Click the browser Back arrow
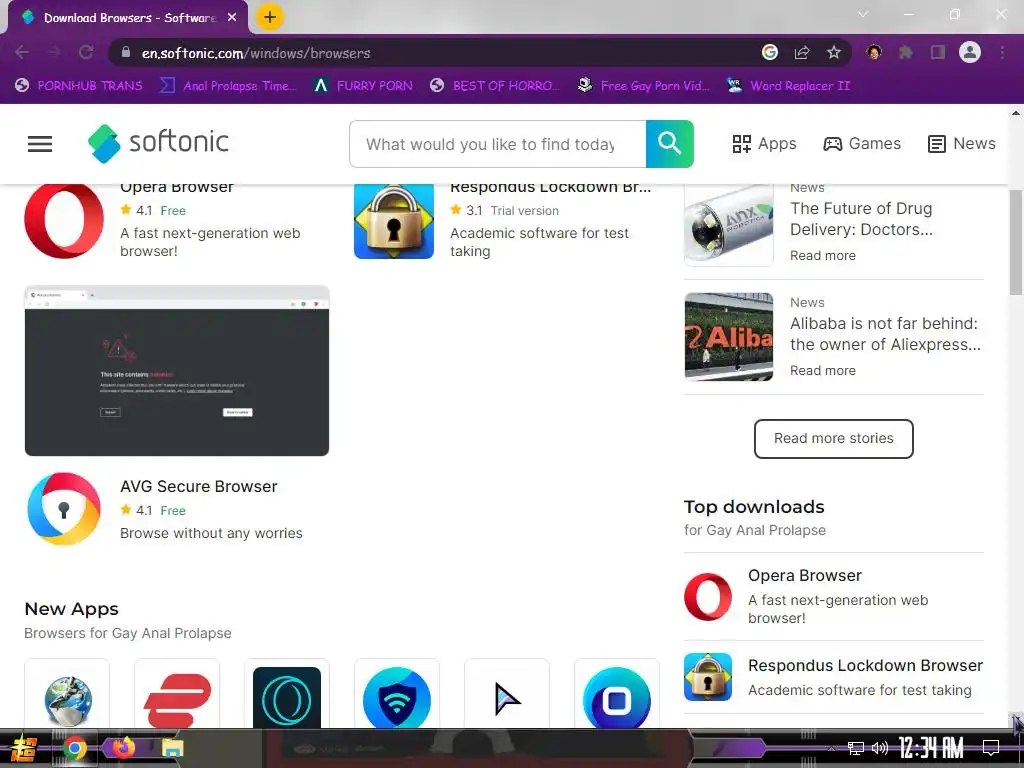The image size is (1024, 768). tap(22, 52)
